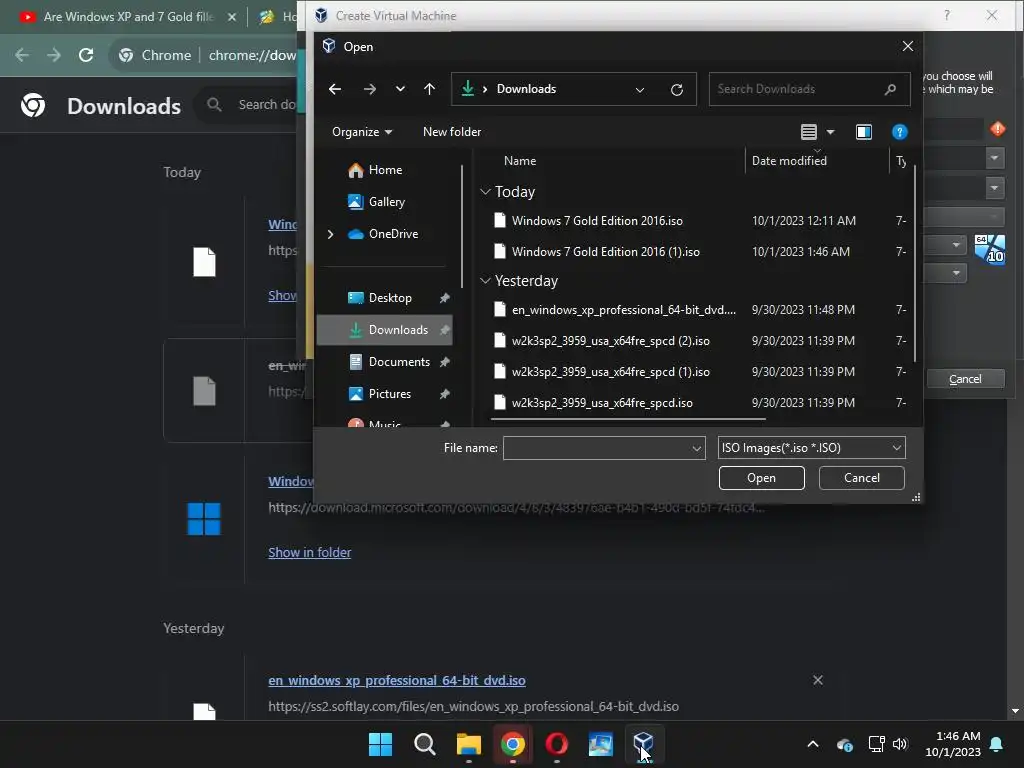Image resolution: width=1024 pixels, height=768 pixels.
Task: Open the taskbar clock showing 1:46 AM
Action: click(953, 744)
